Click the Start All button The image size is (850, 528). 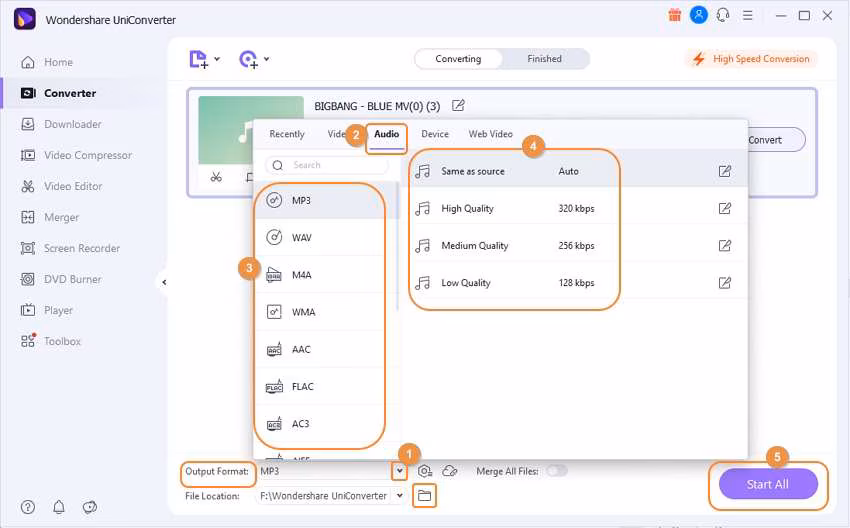click(768, 484)
